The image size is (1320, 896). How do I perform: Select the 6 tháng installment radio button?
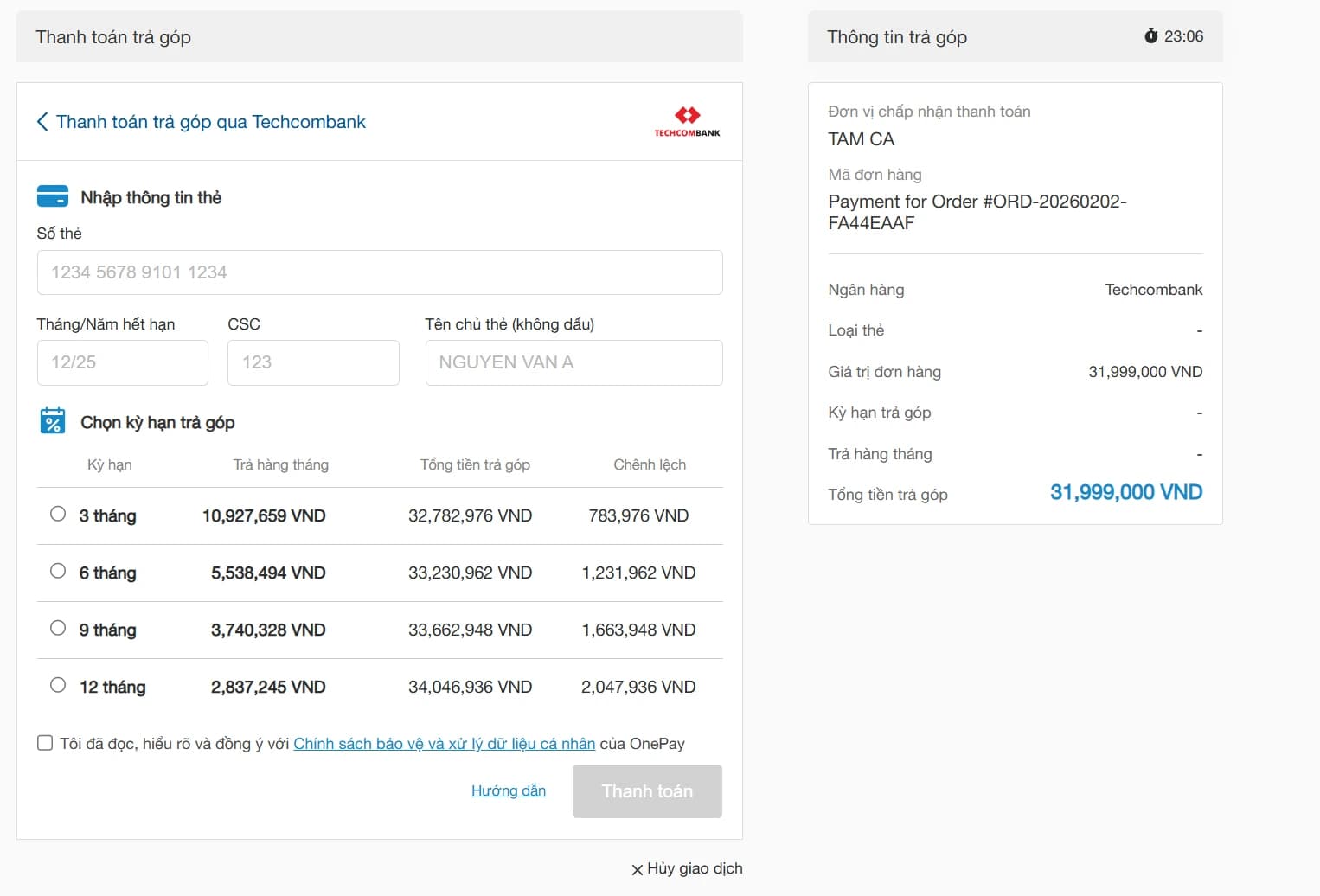[58, 571]
